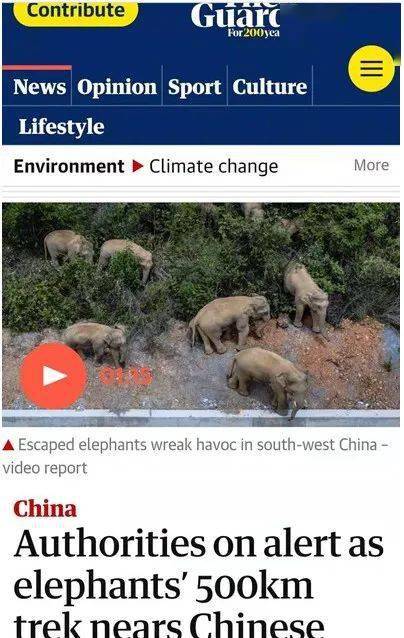Open the Climate change link

tap(214, 167)
